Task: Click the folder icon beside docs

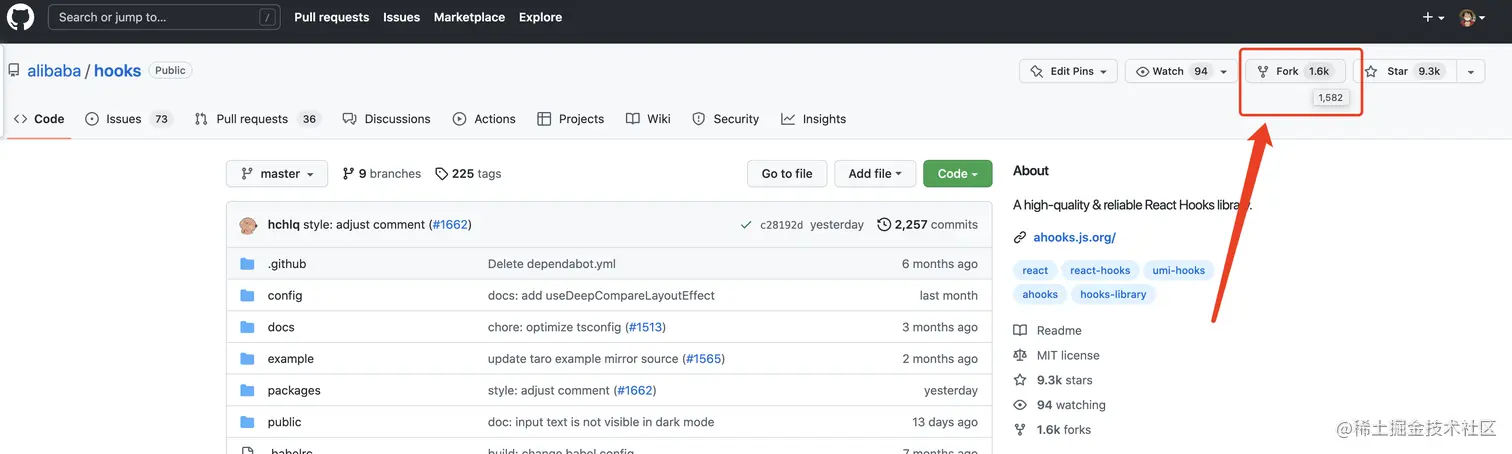Action: 247,327
